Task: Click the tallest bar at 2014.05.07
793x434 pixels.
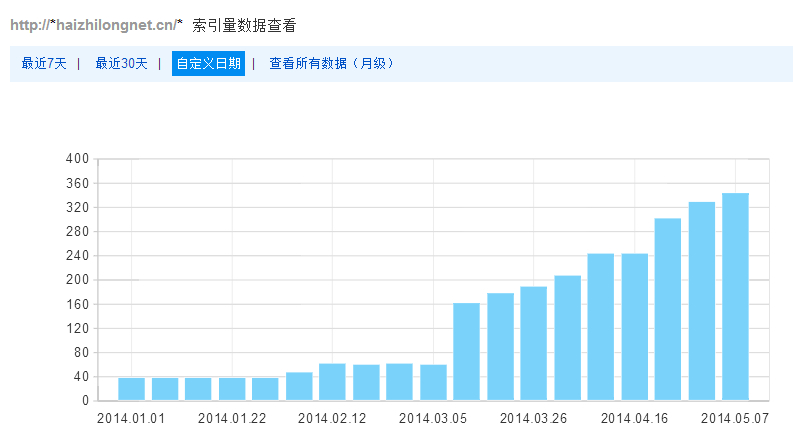Action: click(x=735, y=297)
